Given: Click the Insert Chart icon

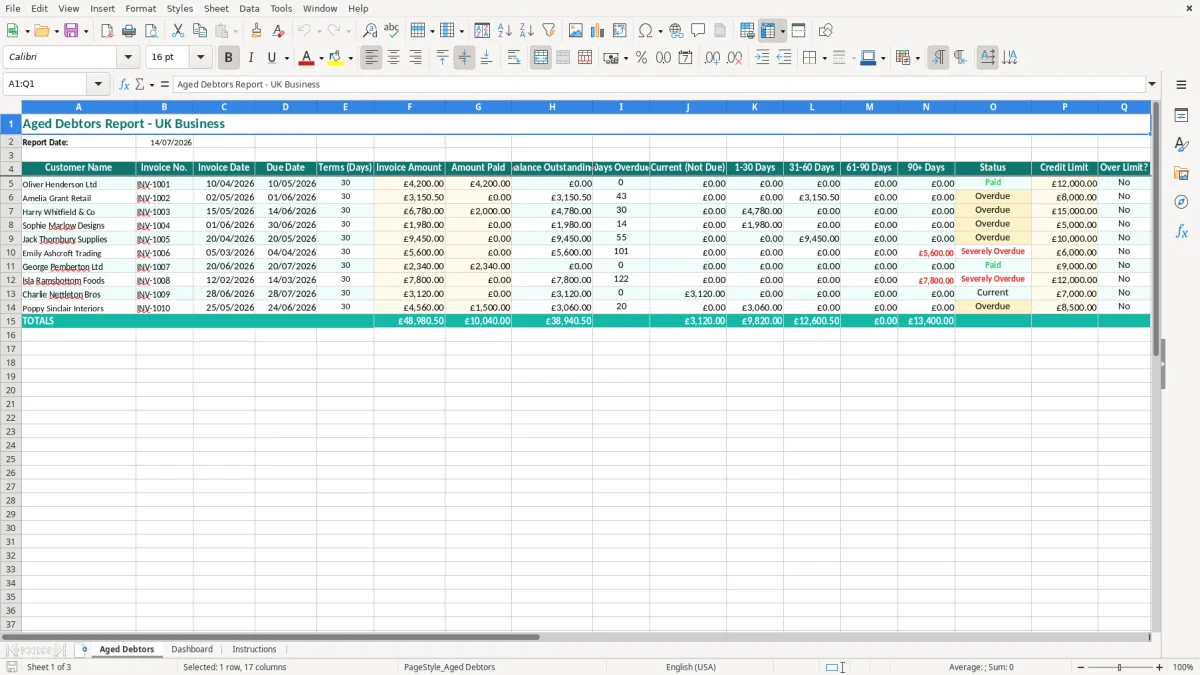Looking at the screenshot, I should click(x=597, y=31).
